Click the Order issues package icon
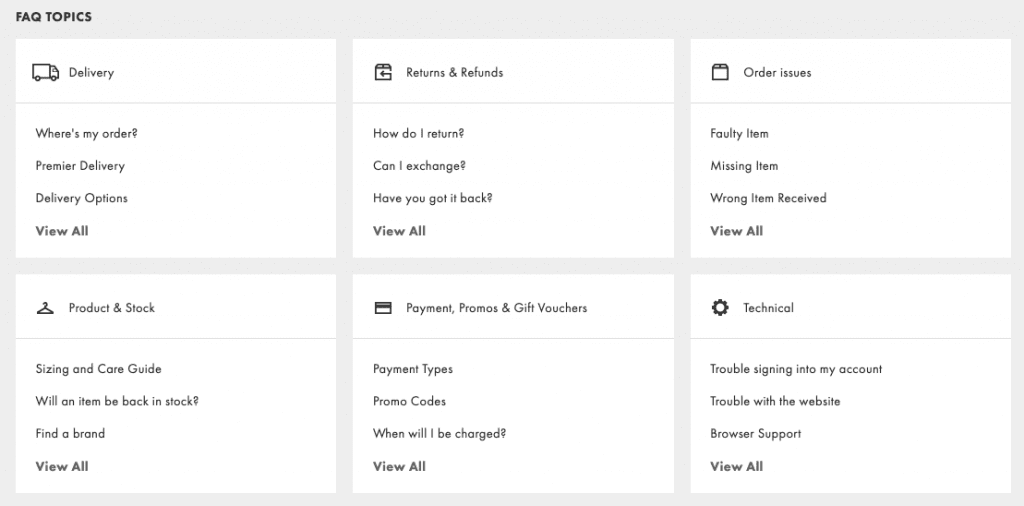The width and height of the screenshot is (1024, 506). point(720,72)
